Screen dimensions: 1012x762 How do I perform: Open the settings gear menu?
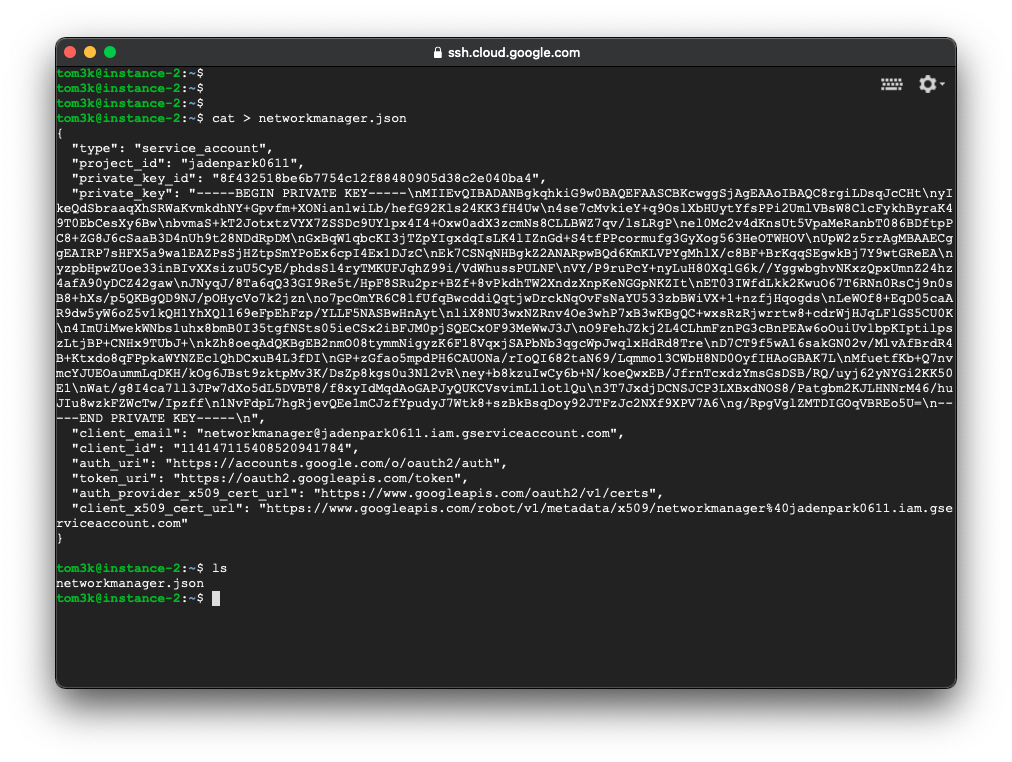pos(931,84)
